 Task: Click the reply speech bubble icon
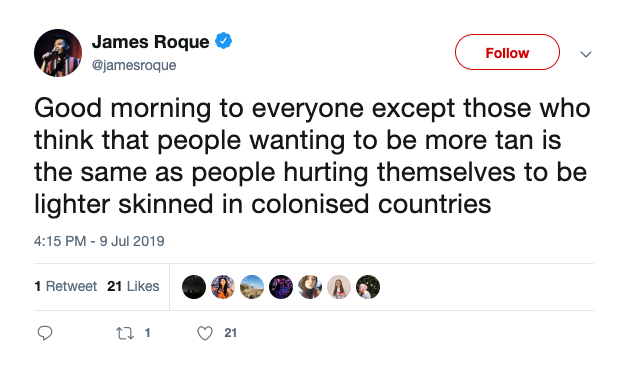(45, 333)
